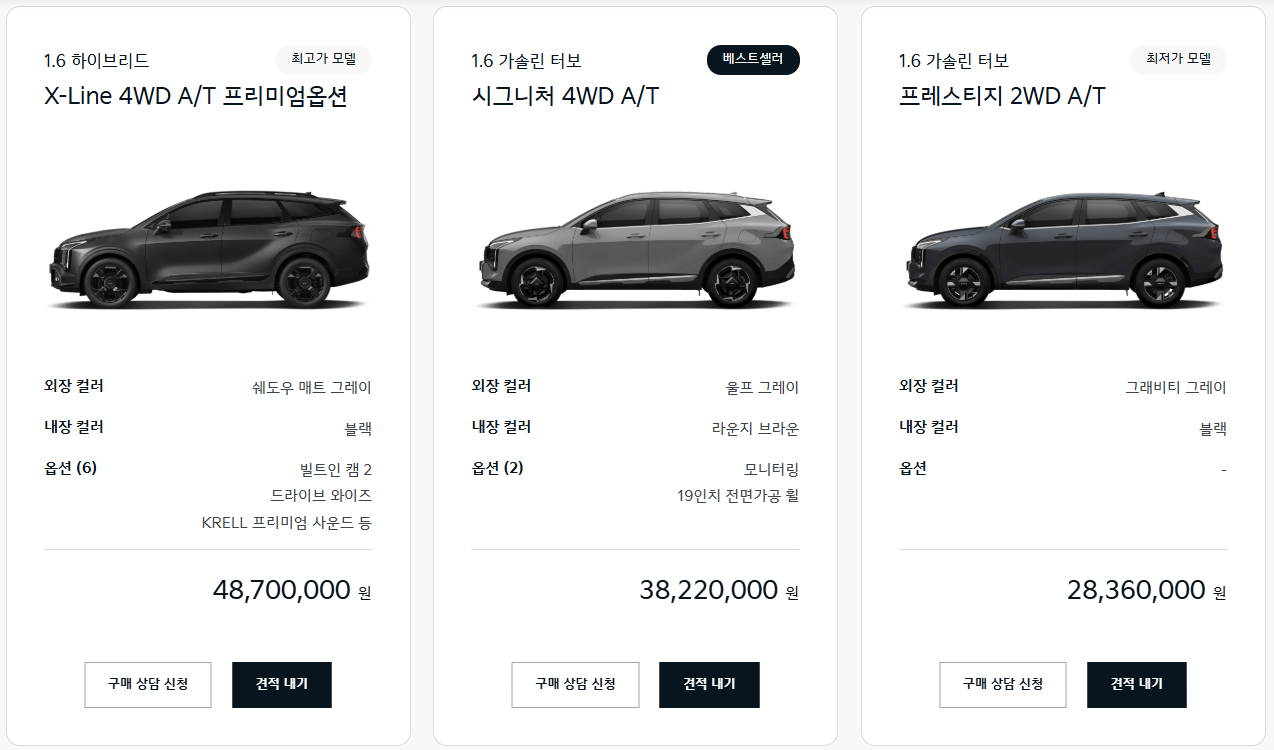Viewport: 1274px width, 750px height.
Task: Select the 쉐도우 매트 그레이 exterior color text
Action: 310,387
